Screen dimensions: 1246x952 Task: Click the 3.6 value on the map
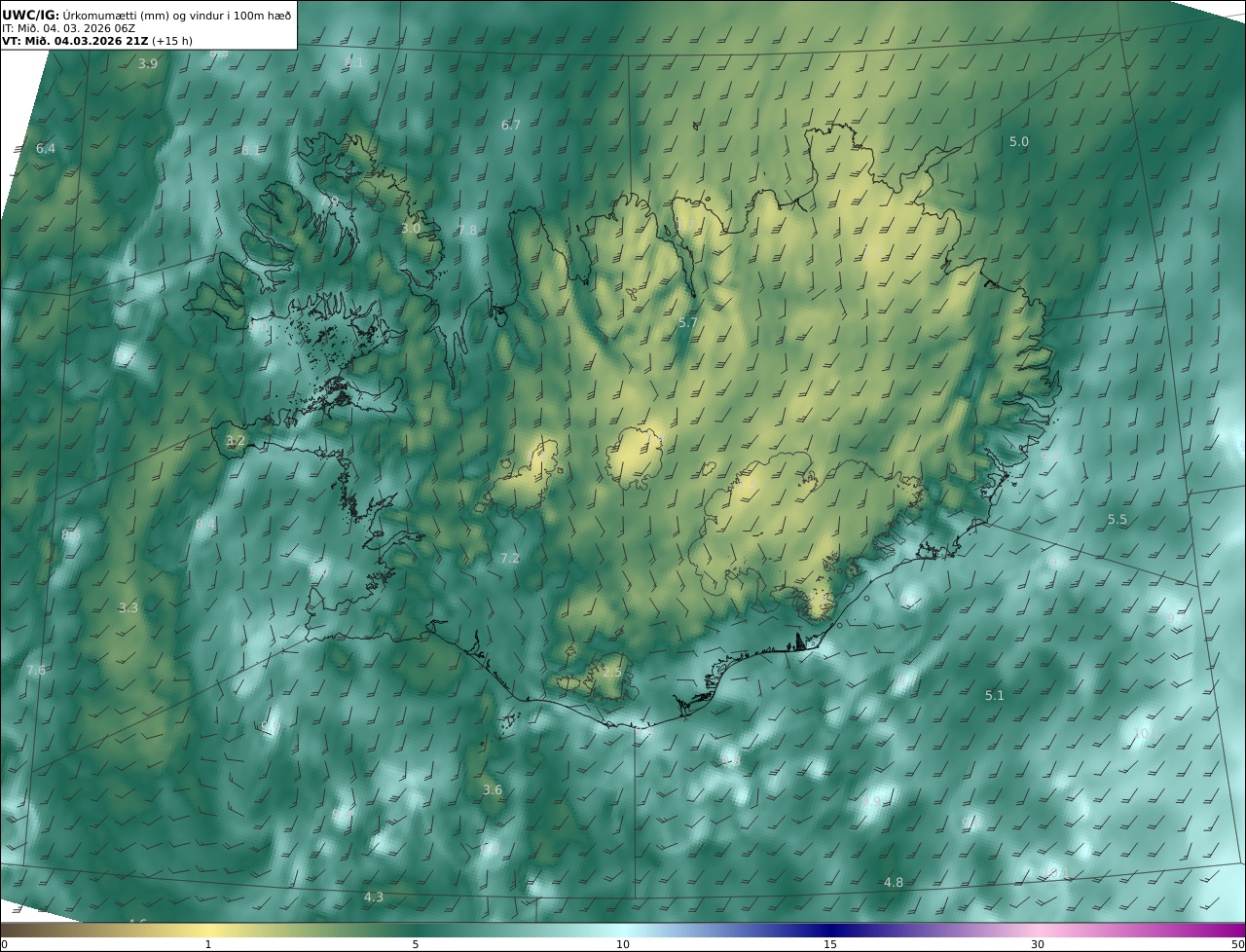point(493,790)
